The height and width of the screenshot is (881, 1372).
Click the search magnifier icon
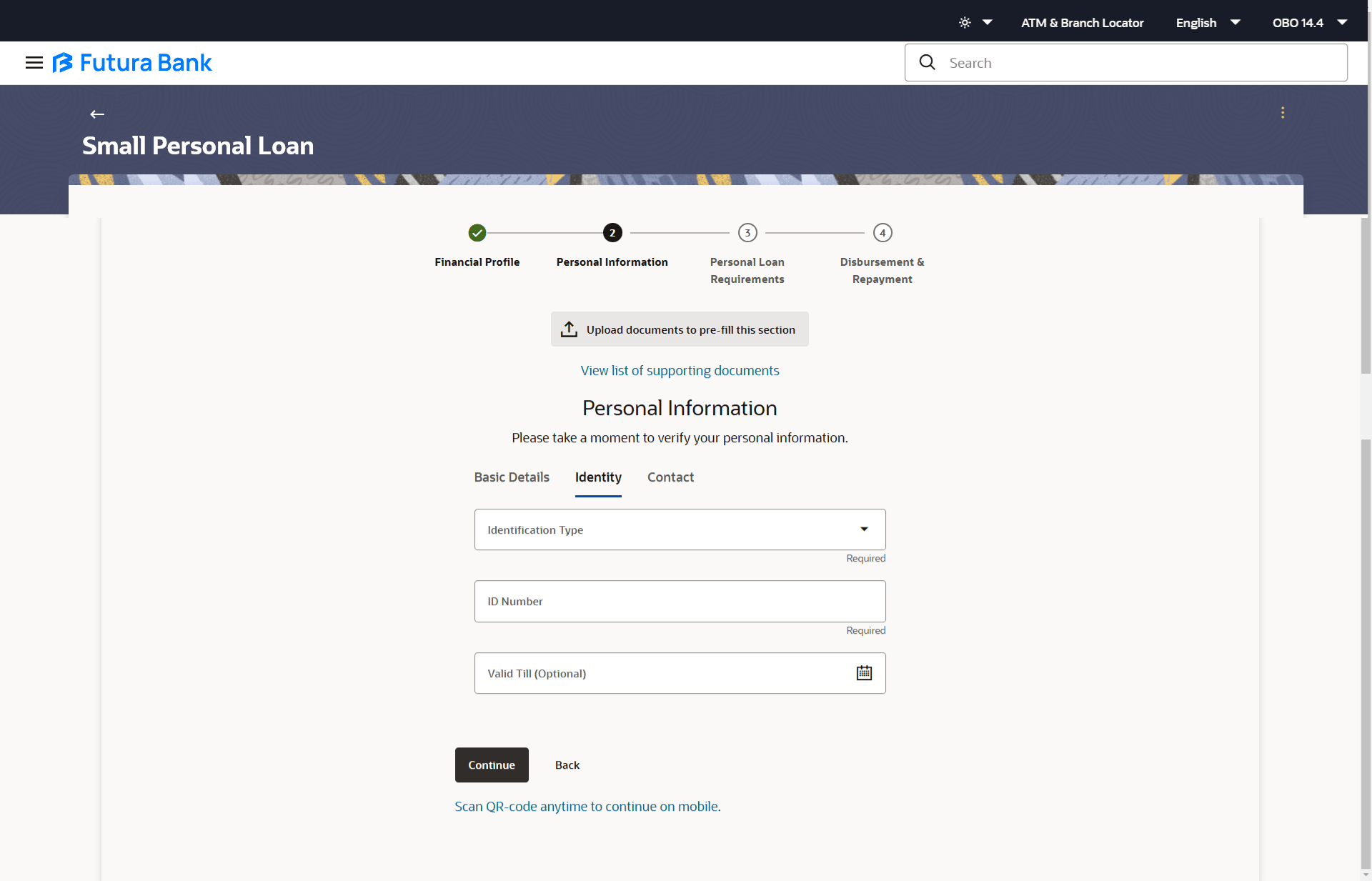(x=928, y=63)
